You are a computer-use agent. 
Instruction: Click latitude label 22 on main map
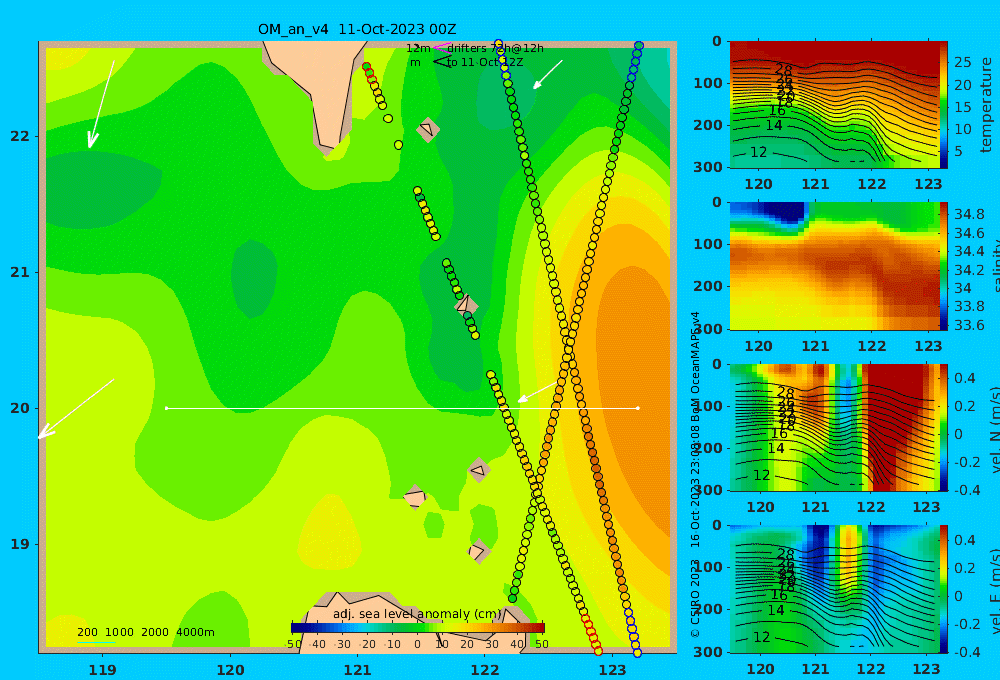pos(20,136)
